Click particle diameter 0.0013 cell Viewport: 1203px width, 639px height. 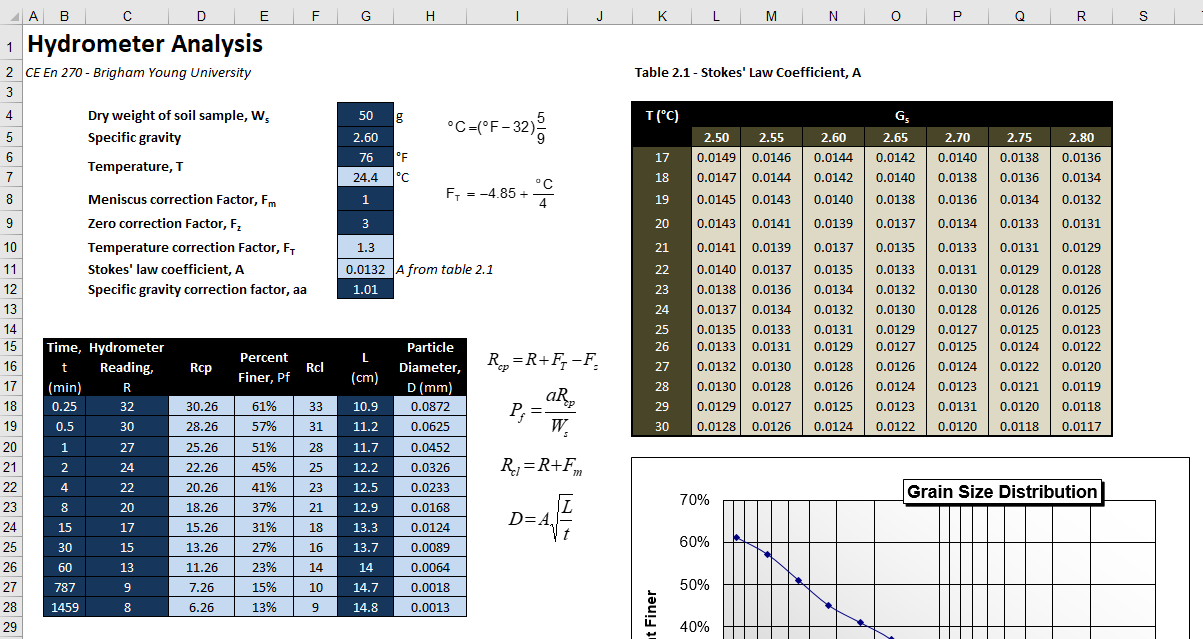click(430, 607)
